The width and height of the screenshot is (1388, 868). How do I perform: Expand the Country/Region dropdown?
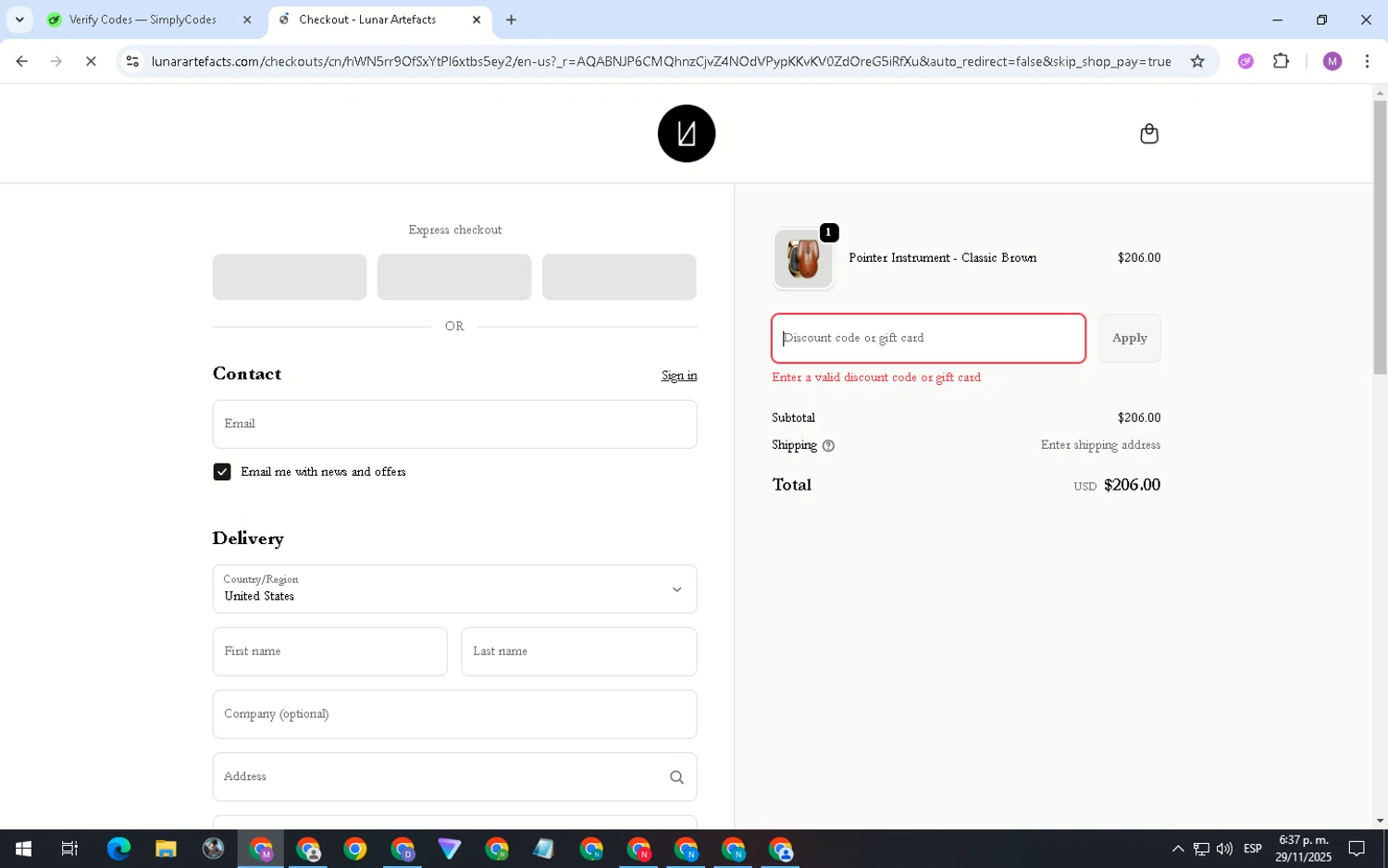point(454,589)
